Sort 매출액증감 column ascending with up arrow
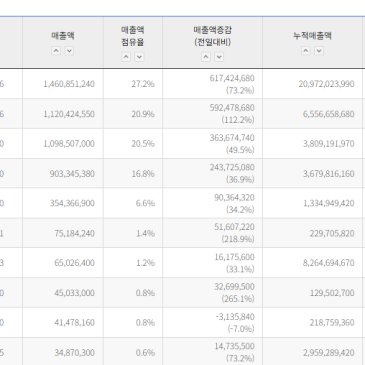Image resolution: width=365 pixels, height=365 pixels. [x=206, y=57]
